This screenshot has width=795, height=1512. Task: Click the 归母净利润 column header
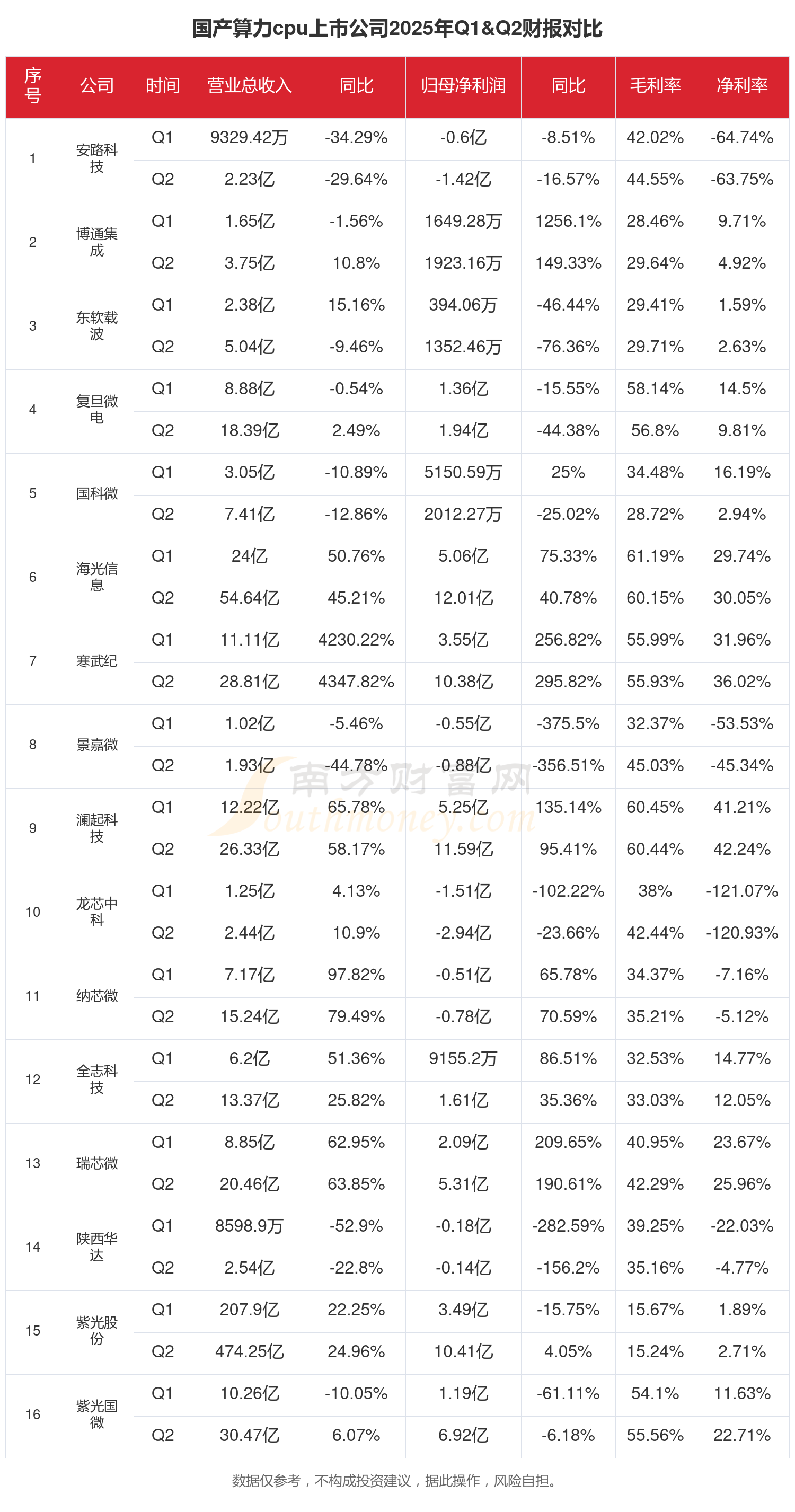point(463,86)
